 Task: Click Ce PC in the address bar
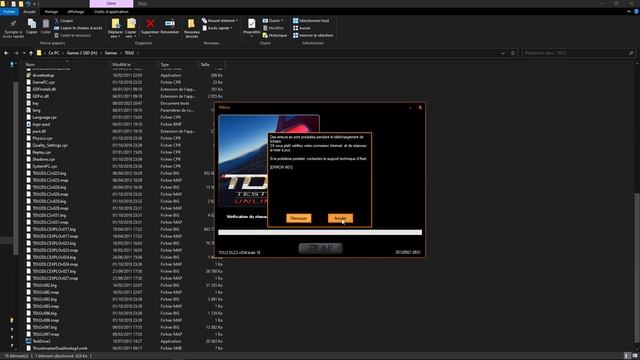[53, 53]
